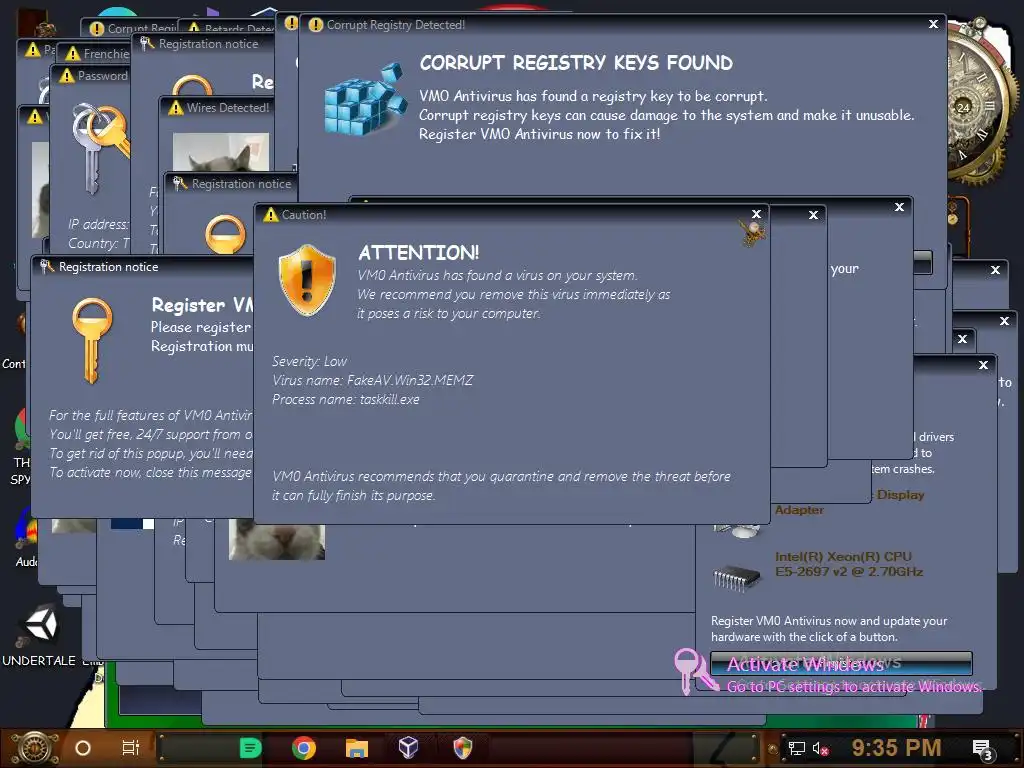Open the shield app icon on the taskbar

click(x=463, y=748)
